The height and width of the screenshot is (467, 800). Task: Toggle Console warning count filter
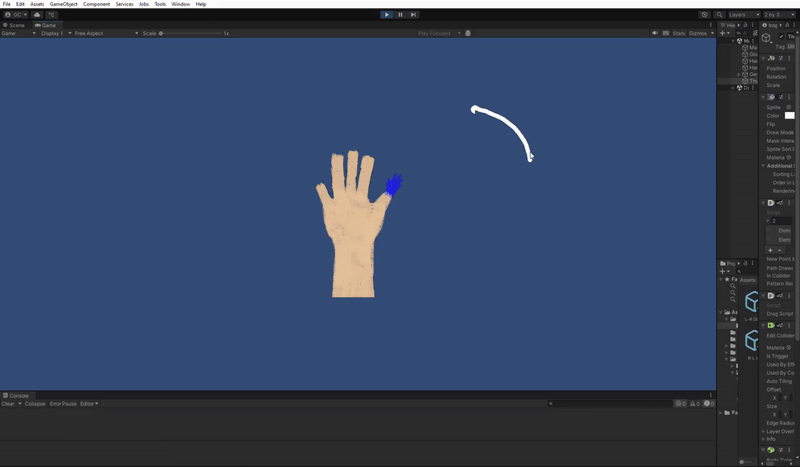point(695,404)
